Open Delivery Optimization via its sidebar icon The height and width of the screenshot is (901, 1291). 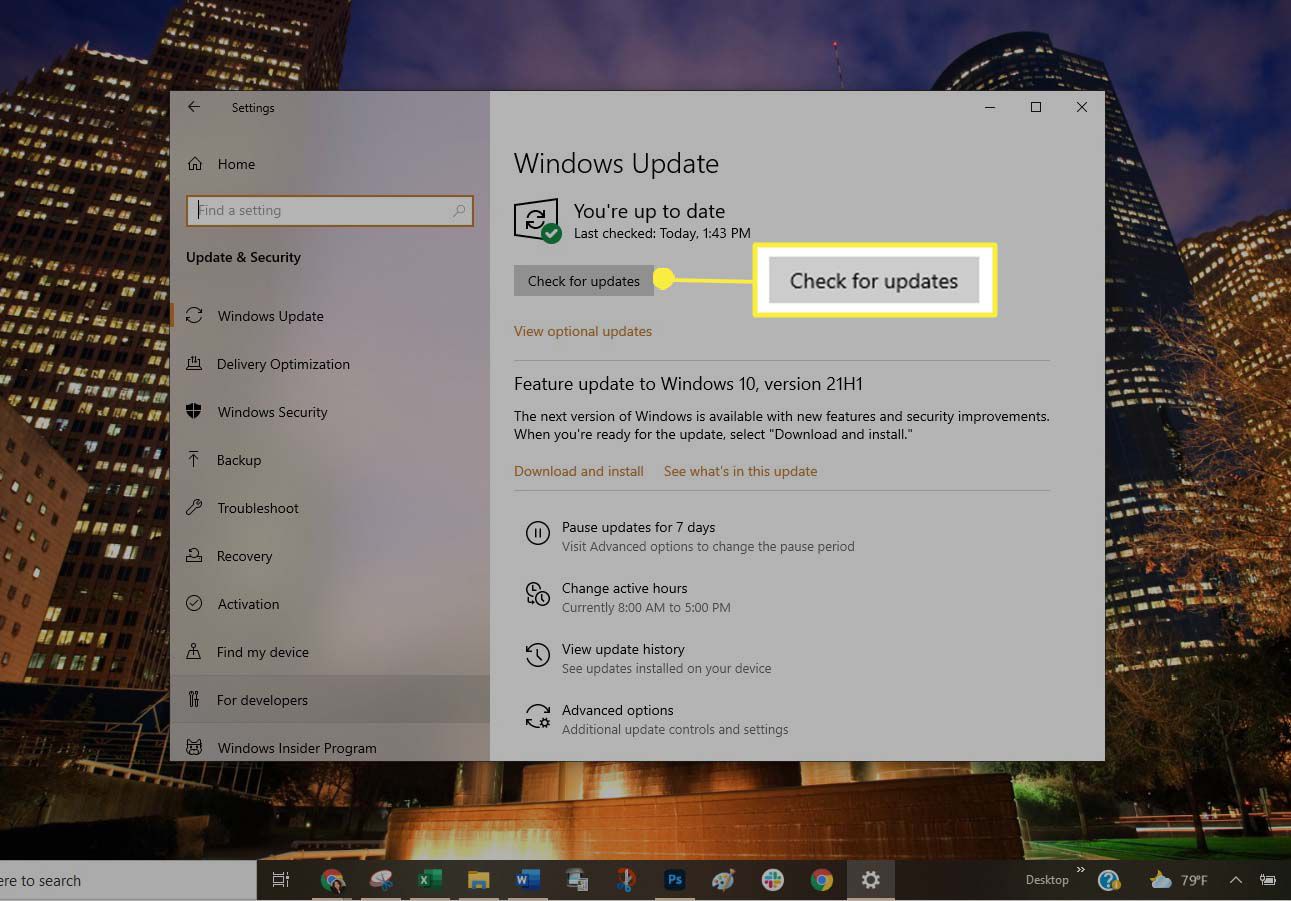pos(194,364)
